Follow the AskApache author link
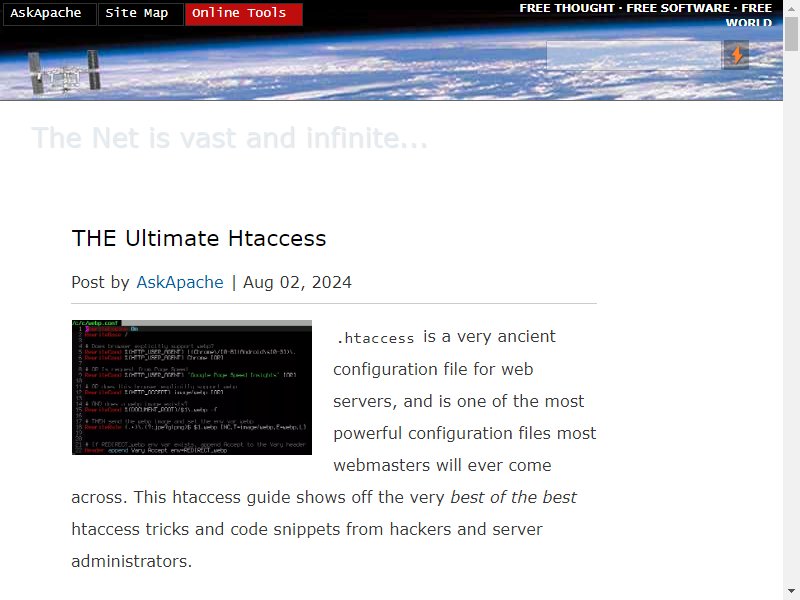The height and width of the screenshot is (600, 800). tap(180, 282)
